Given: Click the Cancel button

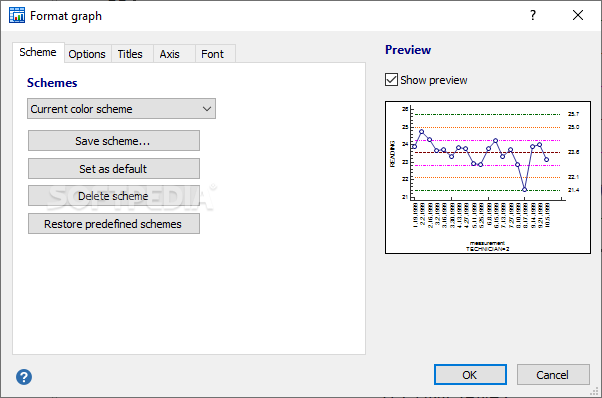Looking at the screenshot, I should click(553, 375).
